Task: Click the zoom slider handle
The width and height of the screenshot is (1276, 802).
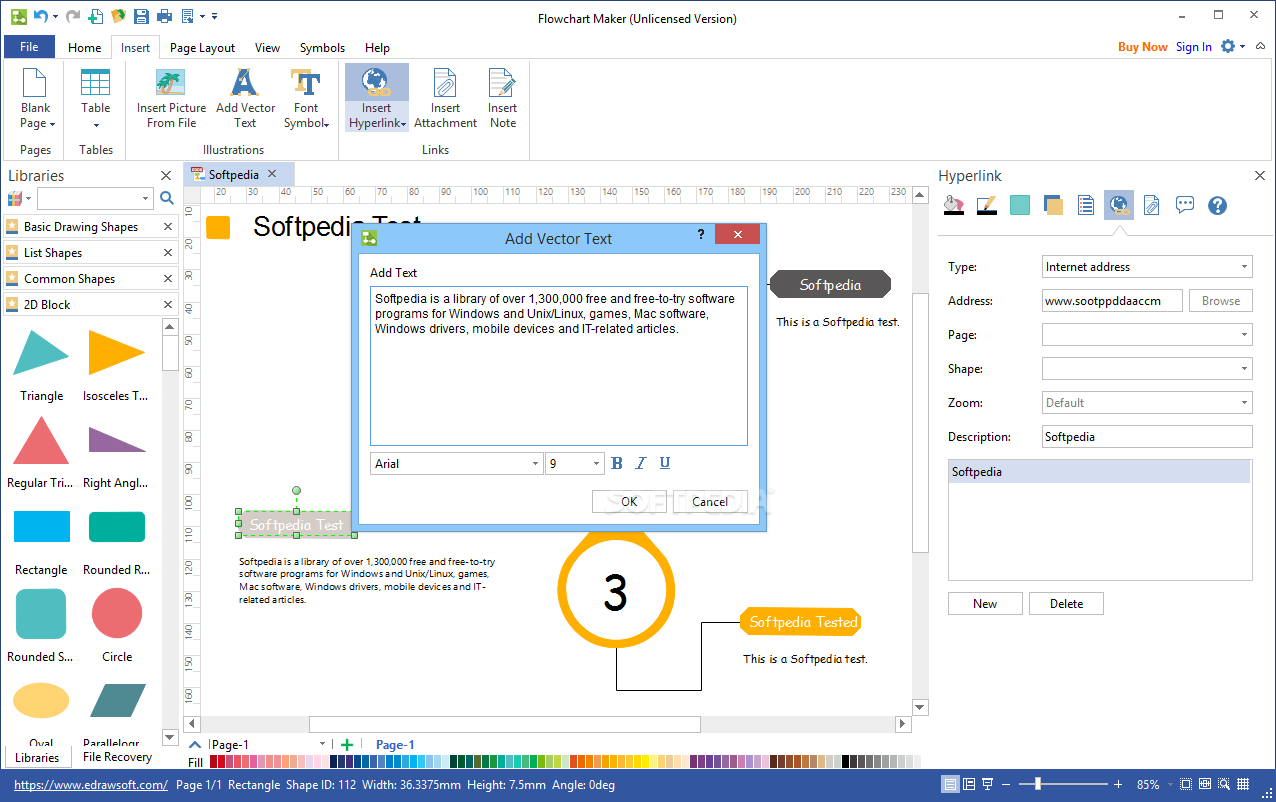Action: (1040, 785)
